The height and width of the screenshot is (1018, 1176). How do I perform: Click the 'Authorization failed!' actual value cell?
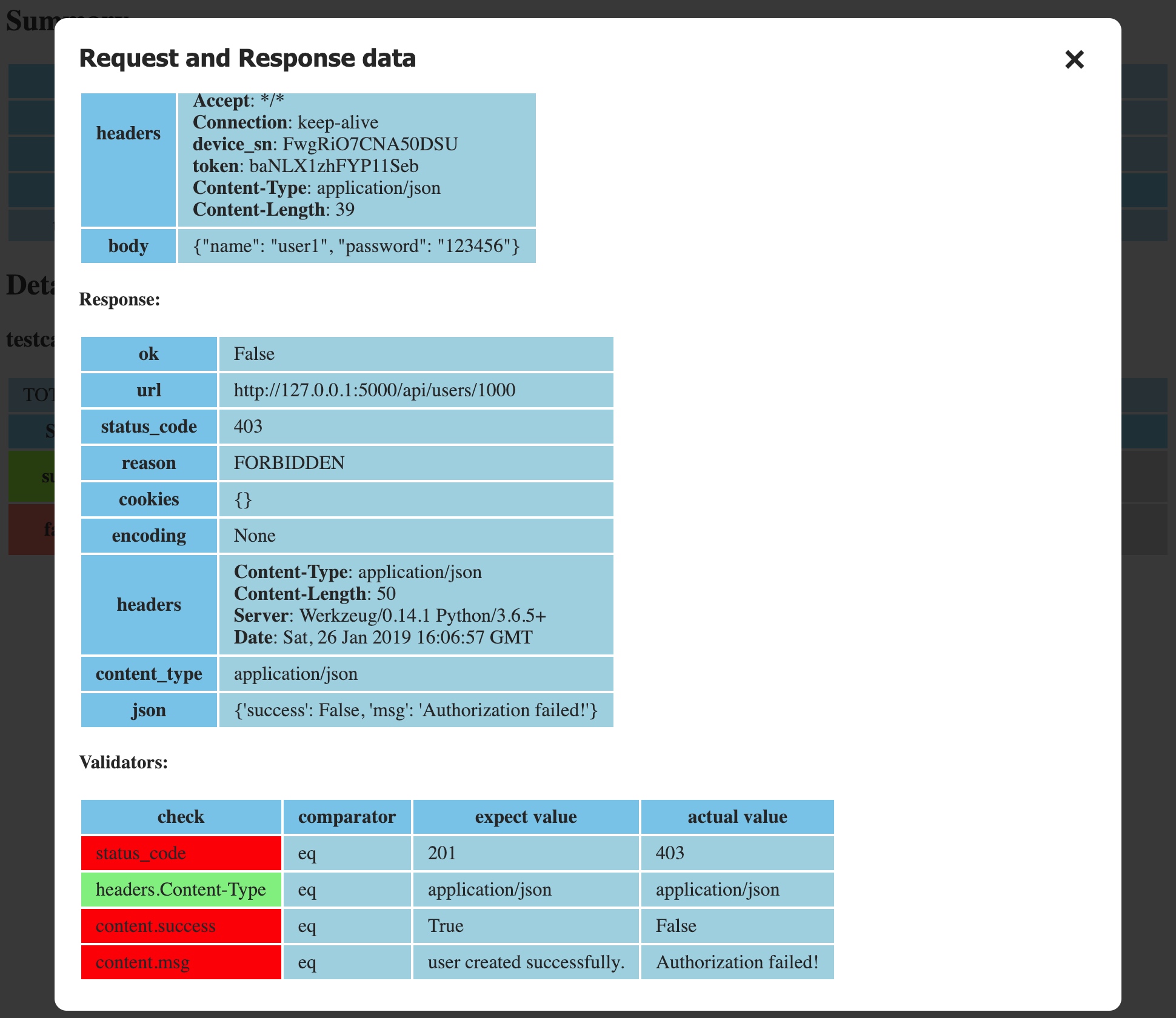coord(737,962)
